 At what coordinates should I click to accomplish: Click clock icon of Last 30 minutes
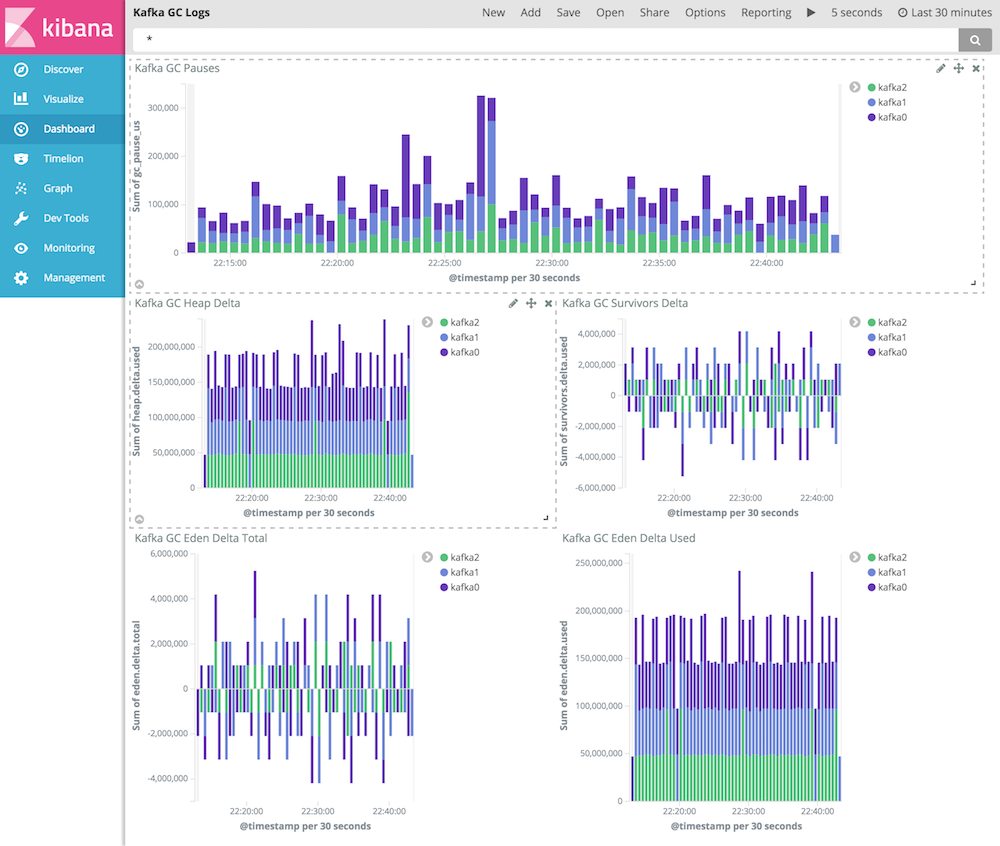(x=902, y=13)
